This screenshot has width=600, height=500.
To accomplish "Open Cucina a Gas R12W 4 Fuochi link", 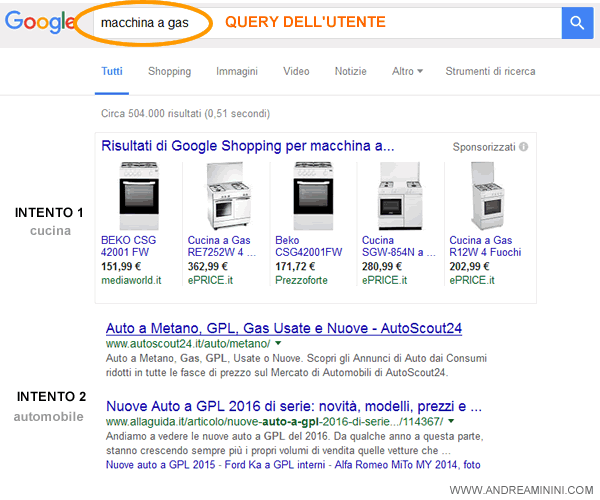I will tap(485, 246).
